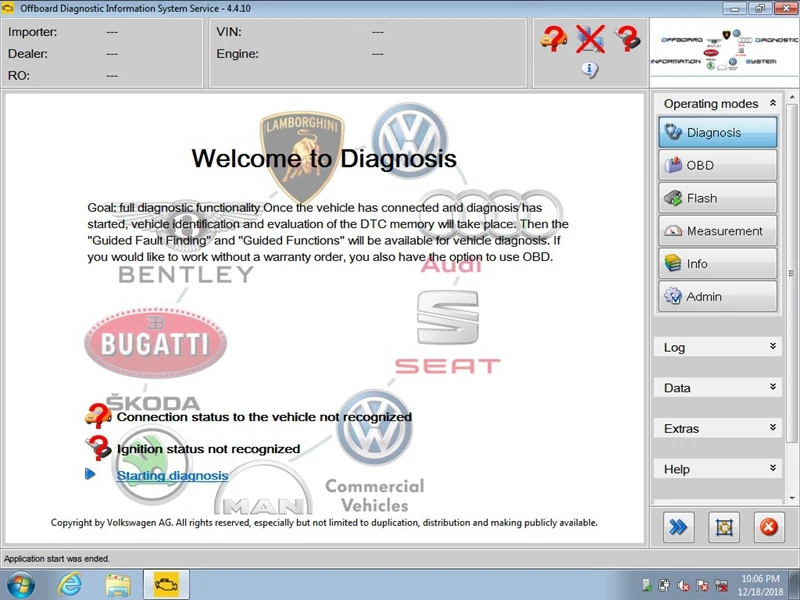Select the Diagnosis operating mode

point(718,133)
